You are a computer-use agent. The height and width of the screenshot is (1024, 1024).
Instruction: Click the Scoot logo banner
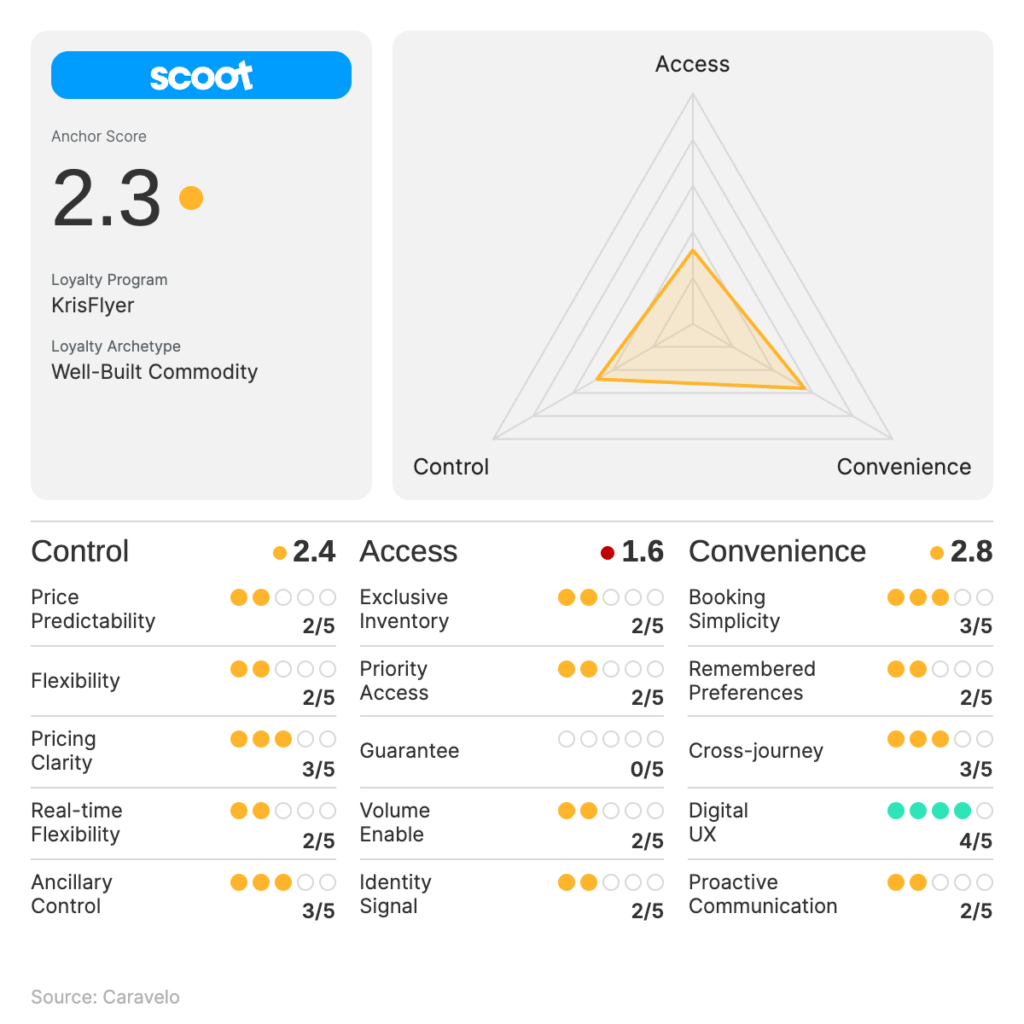click(201, 75)
